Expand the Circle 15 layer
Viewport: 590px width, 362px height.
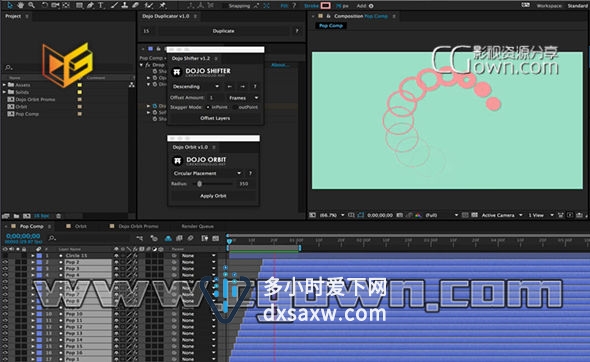tap(33, 256)
